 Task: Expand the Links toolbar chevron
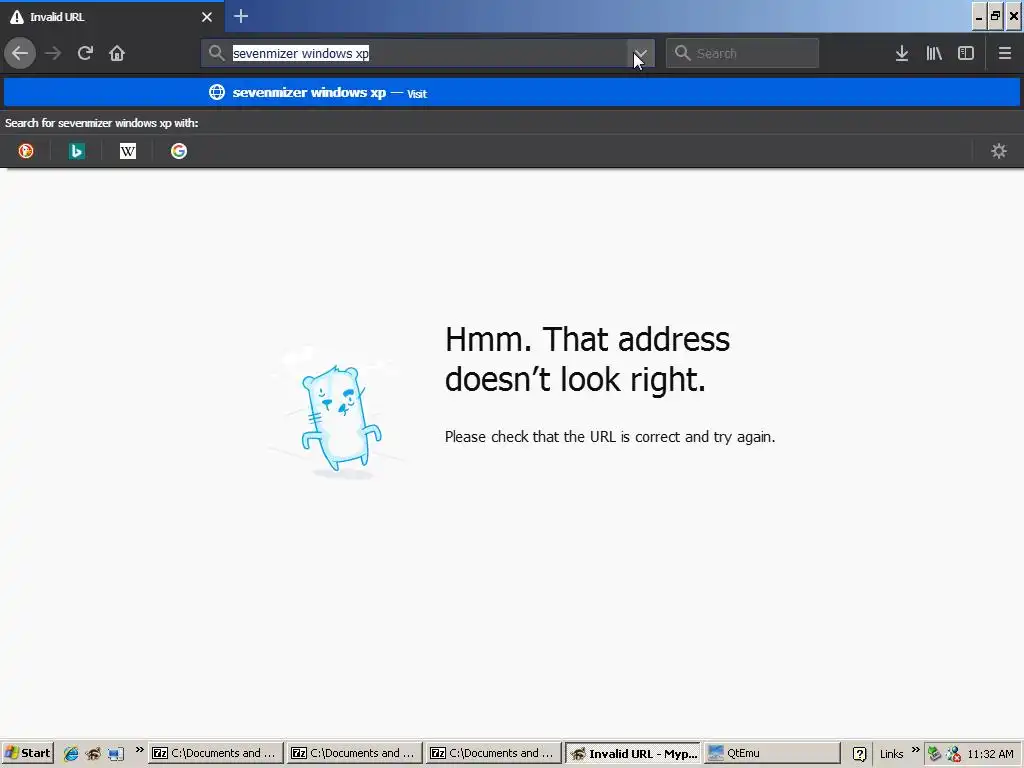915,750
